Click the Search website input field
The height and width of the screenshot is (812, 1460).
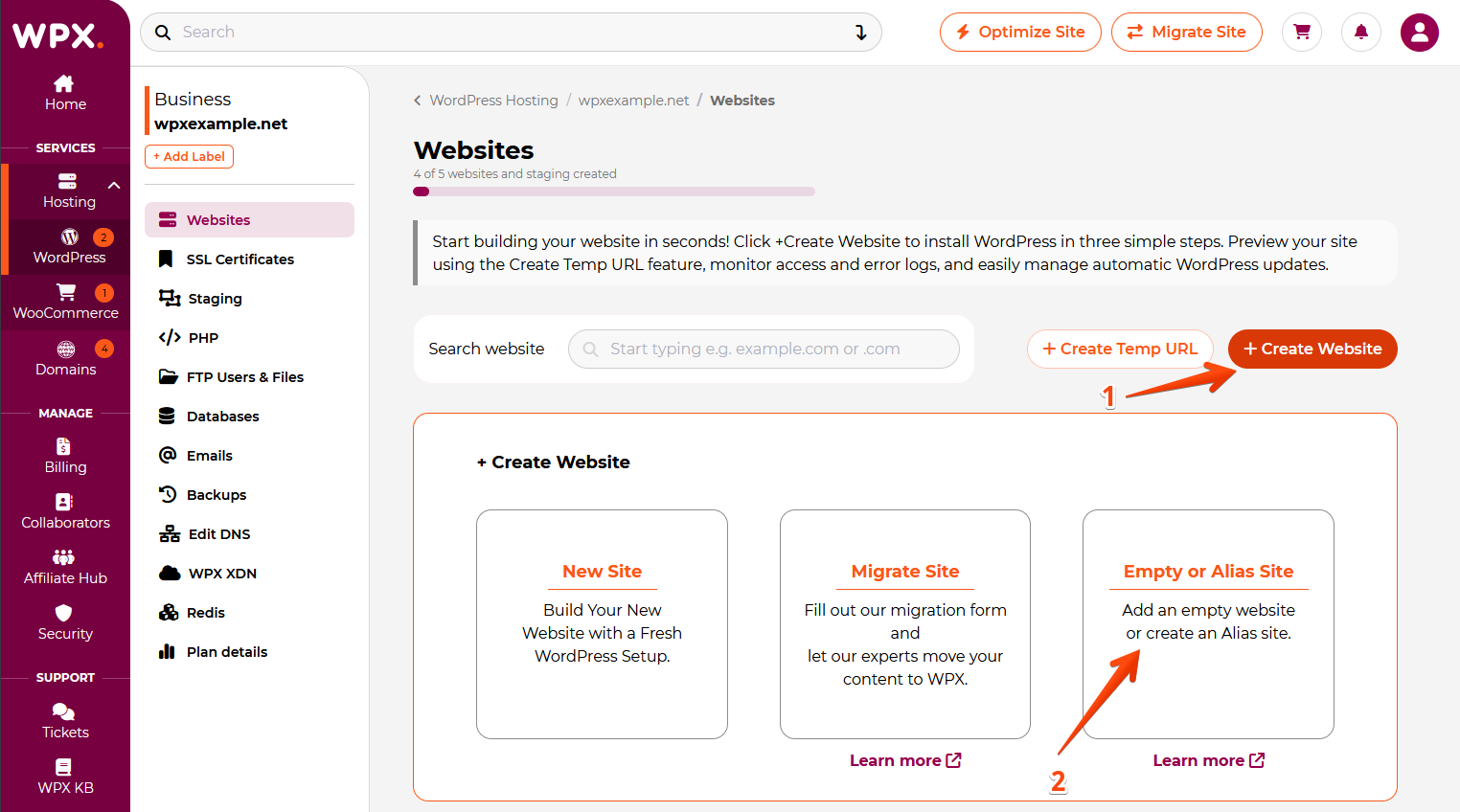point(764,349)
